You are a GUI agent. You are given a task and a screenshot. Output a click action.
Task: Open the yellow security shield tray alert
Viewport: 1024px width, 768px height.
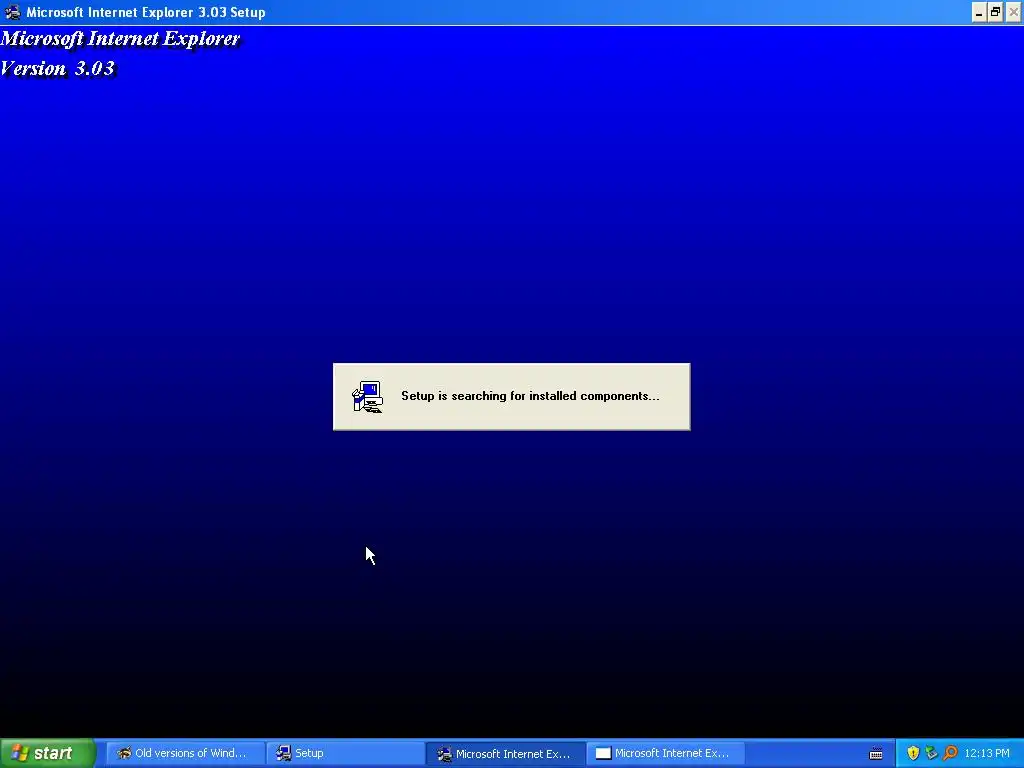click(x=913, y=753)
